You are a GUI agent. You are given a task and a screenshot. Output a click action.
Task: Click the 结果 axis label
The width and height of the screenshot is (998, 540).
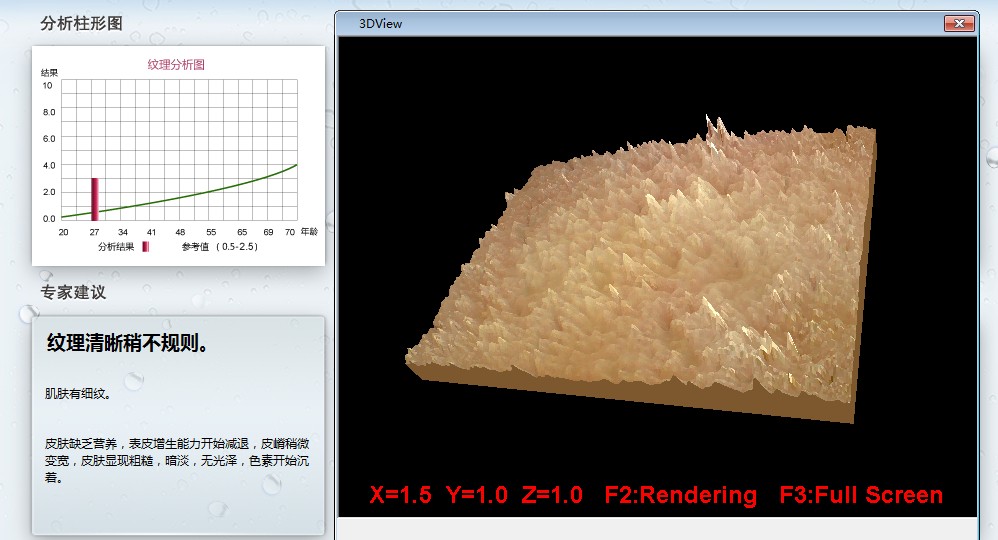49,73
